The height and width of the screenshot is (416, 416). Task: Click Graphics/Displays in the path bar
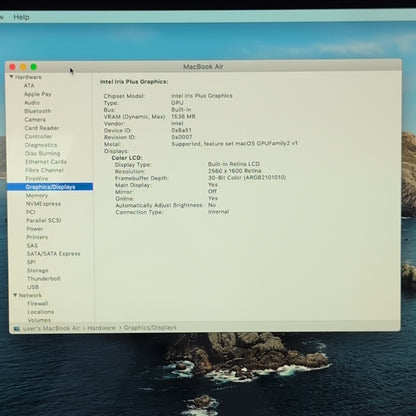click(150, 328)
